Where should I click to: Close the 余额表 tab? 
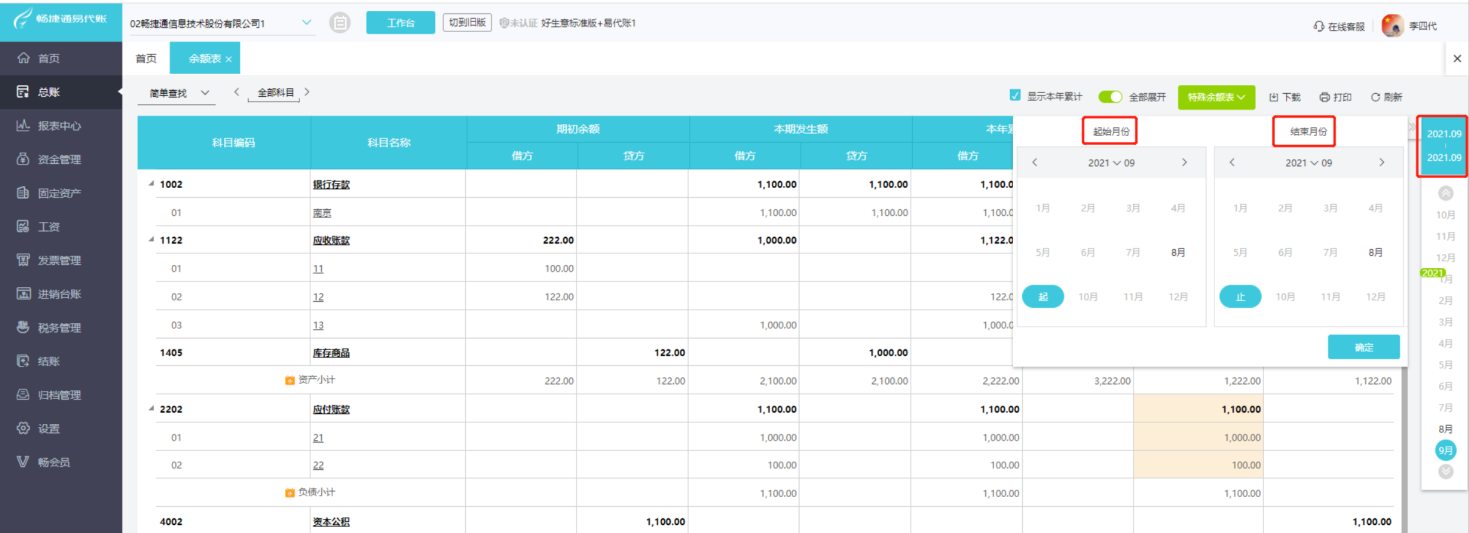tap(228, 60)
